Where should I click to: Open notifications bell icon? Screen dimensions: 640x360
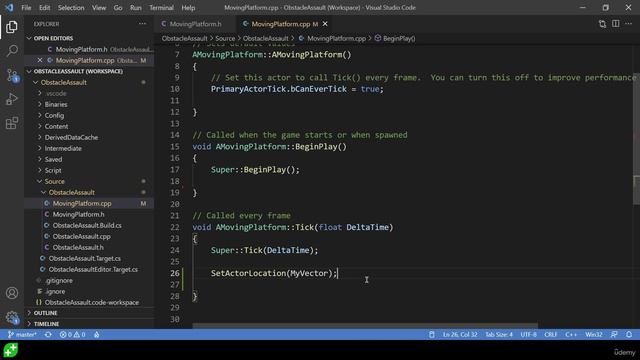tap(629, 335)
